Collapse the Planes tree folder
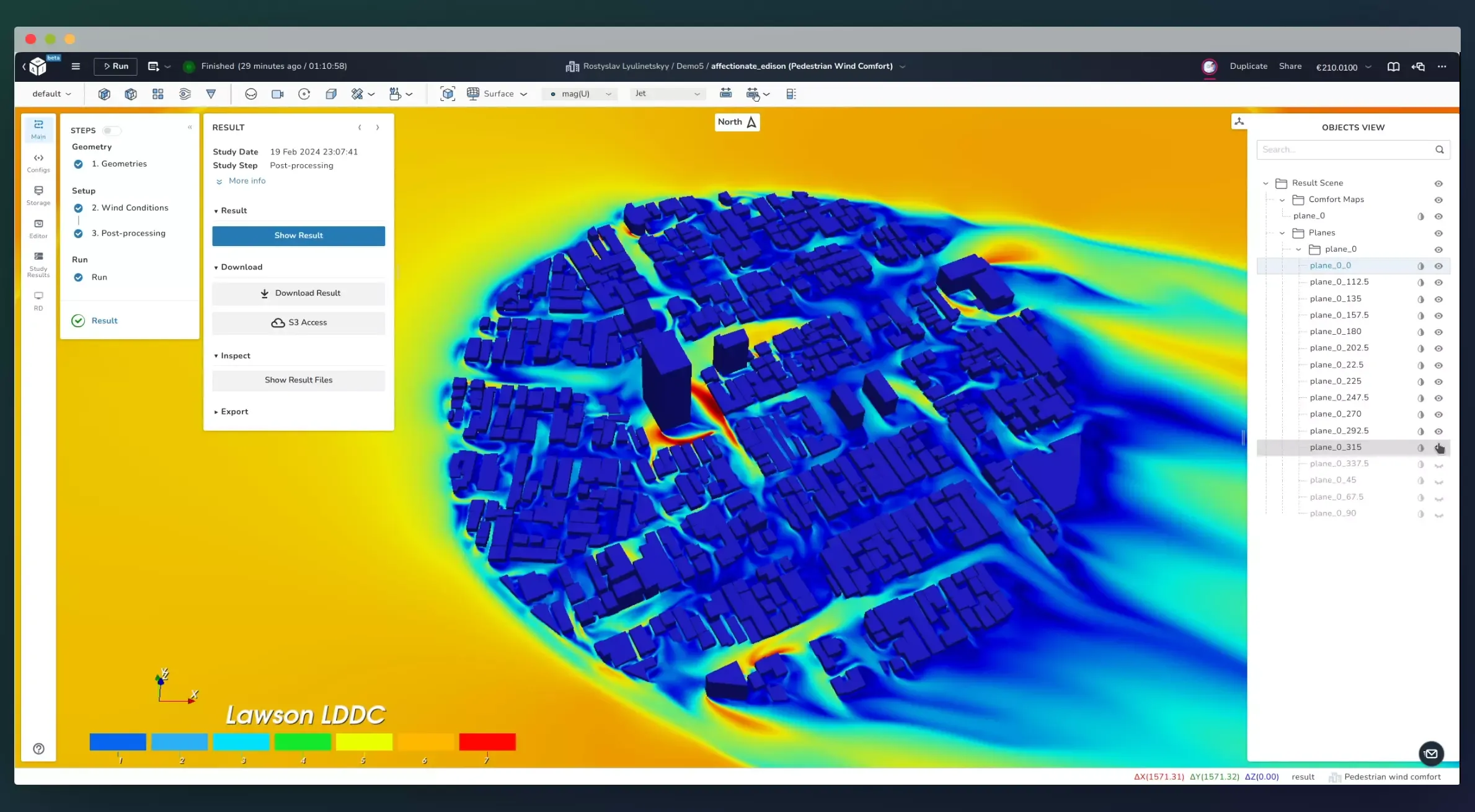The width and height of the screenshot is (1475, 812). [1283, 232]
